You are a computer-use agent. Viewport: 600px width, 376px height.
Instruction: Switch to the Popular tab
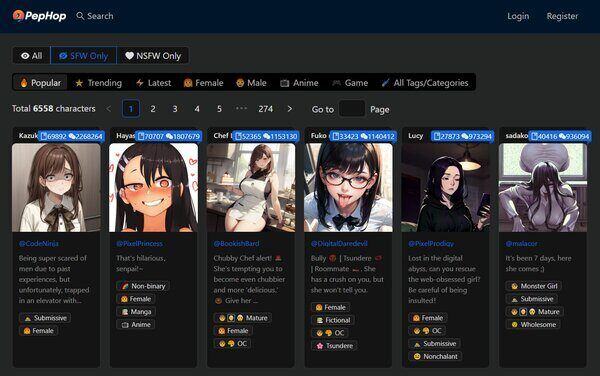(x=40, y=83)
